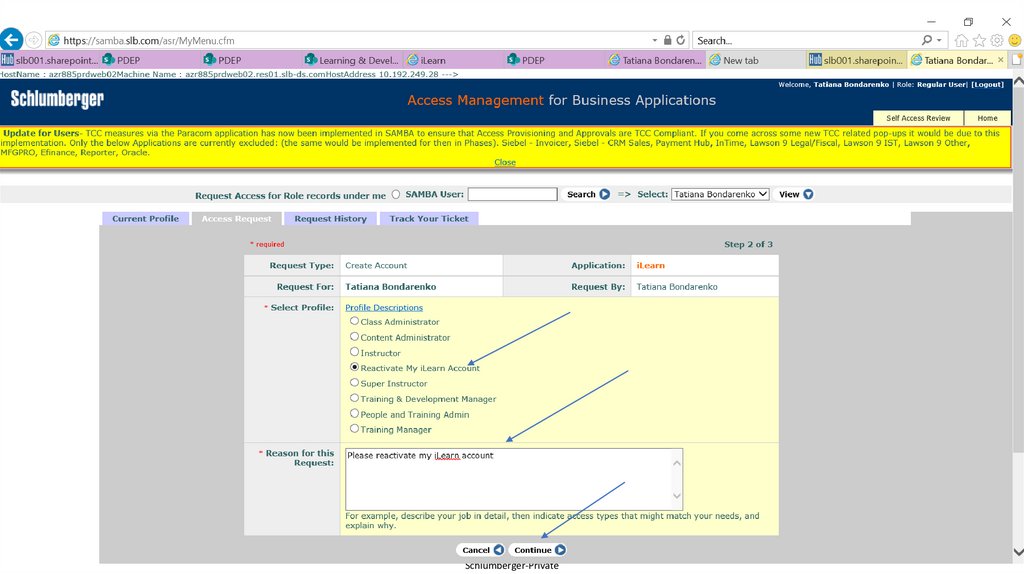Image resolution: width=1024 pixels, height=574 pixels.
Task: Open browser home icon
Action: pos(961,40)
